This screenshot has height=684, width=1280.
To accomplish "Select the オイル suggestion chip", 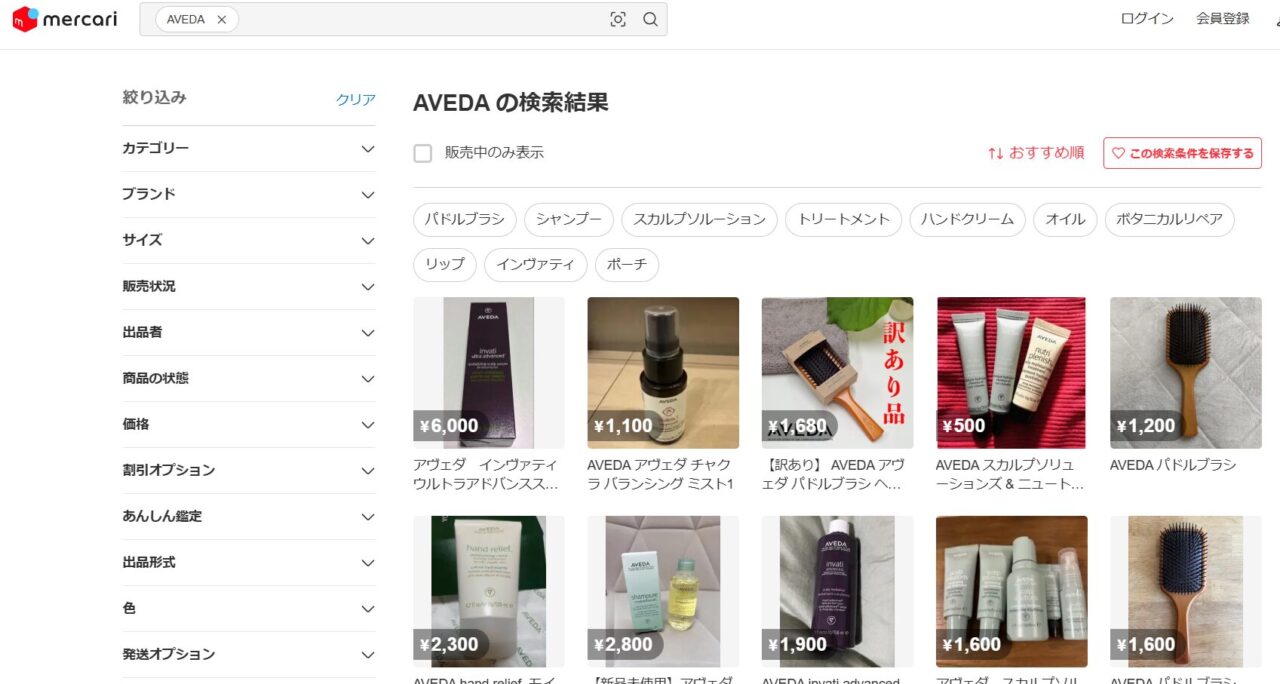I will [x=1065, y=219].
